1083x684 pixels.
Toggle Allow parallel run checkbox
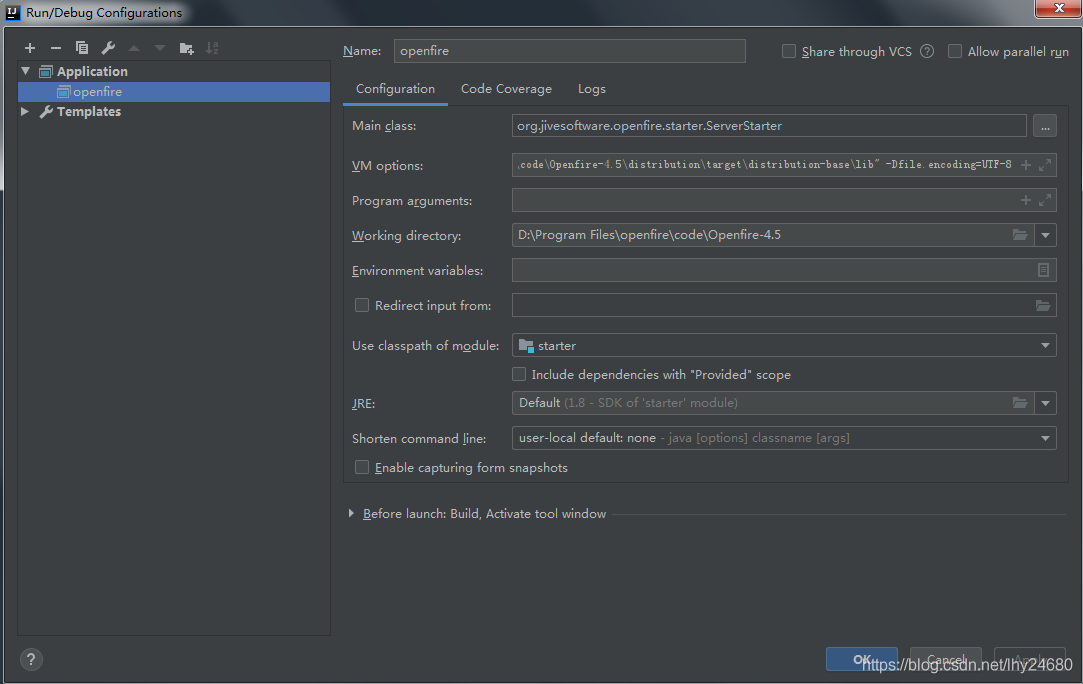[x=955, y=51]
